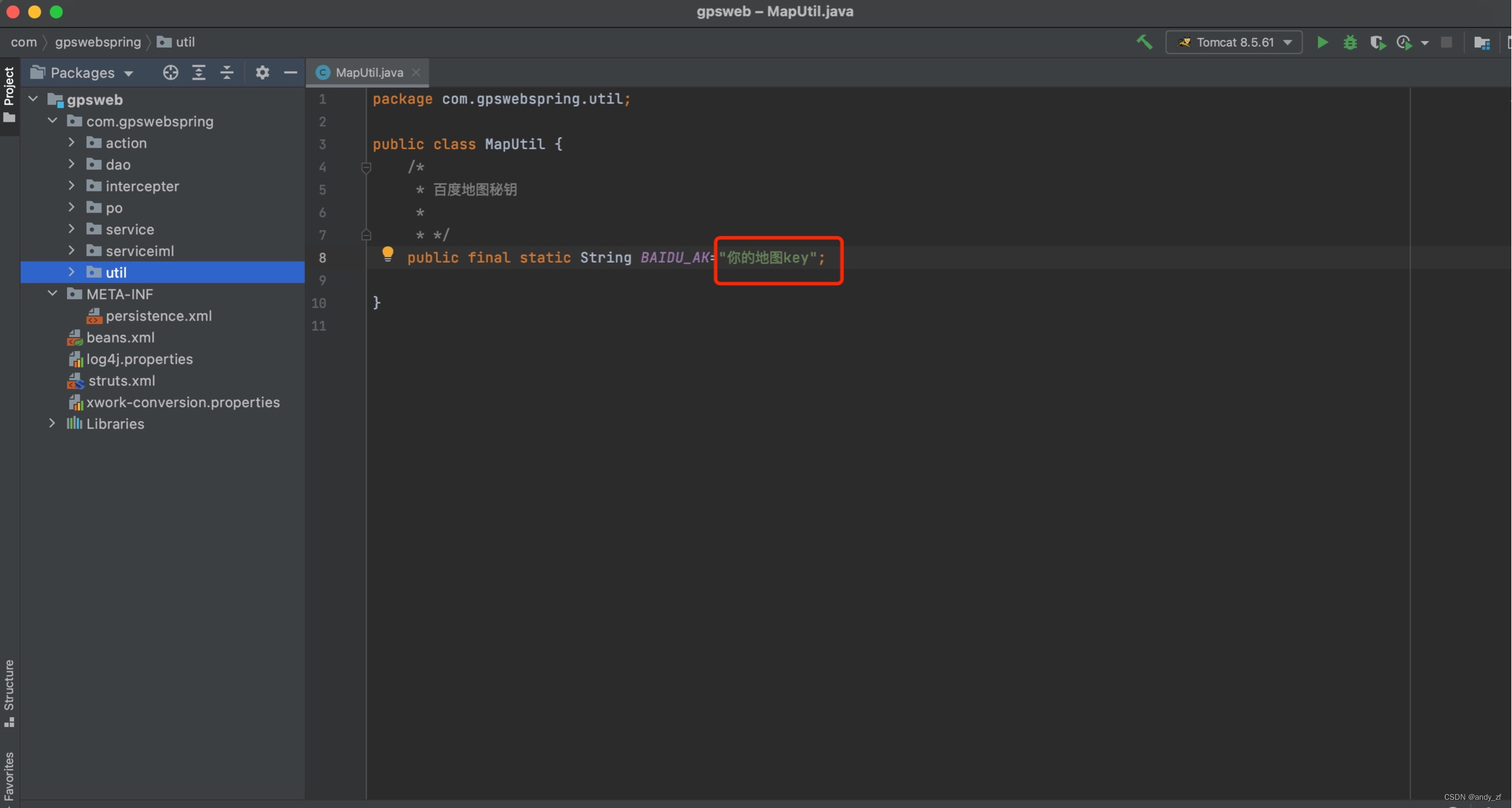
Task: Click the Tomcat 8.5.61 dropdown arrow
Action: click(1292, 42)
